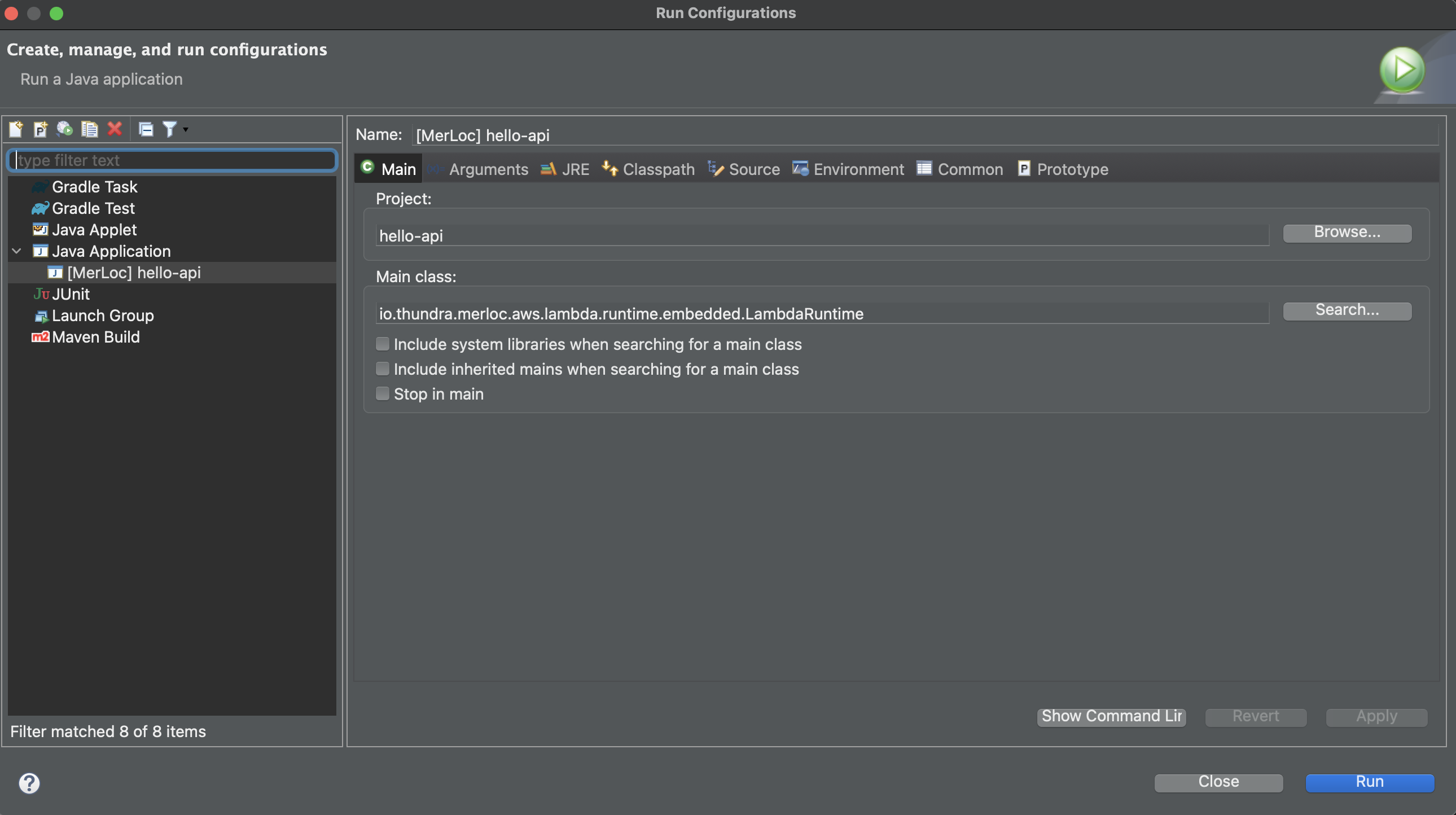Select the JUnit configuration type
1456x815 pixels.
click(x=70, y=293)
